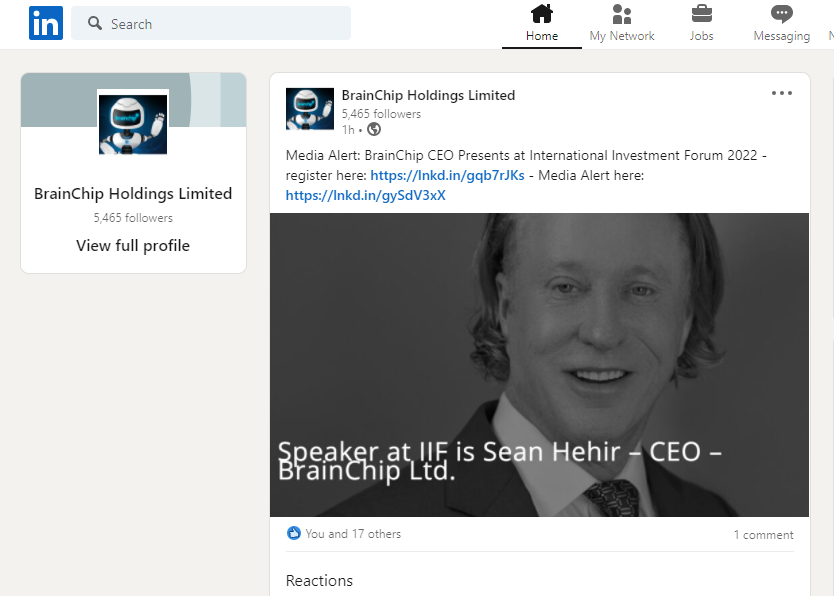The height and width of the screenshot is (596, 834).
Task: Open the 1 comment link
Action: (763, 535)
